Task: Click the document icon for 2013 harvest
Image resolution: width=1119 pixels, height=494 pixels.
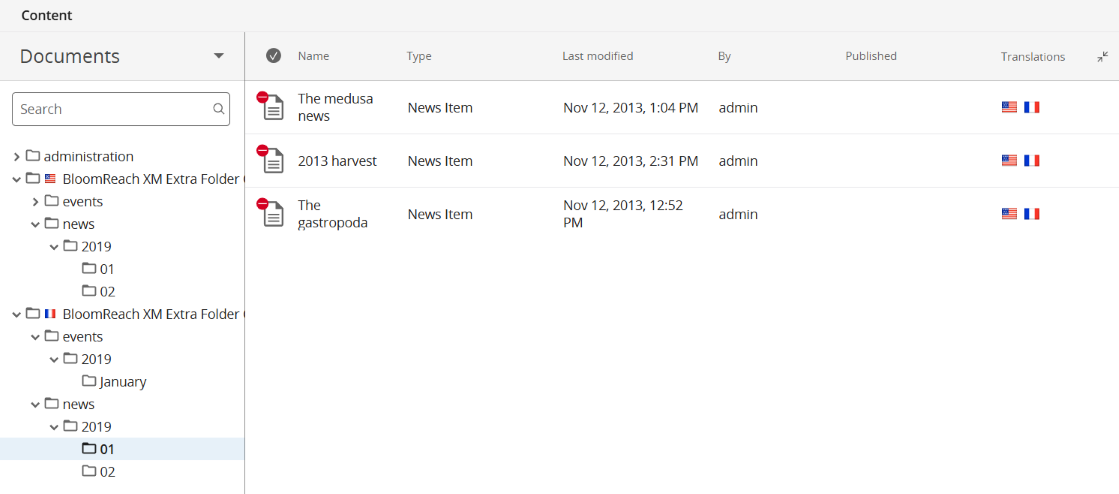Action: pyautogui.click(x=273, y=161)
